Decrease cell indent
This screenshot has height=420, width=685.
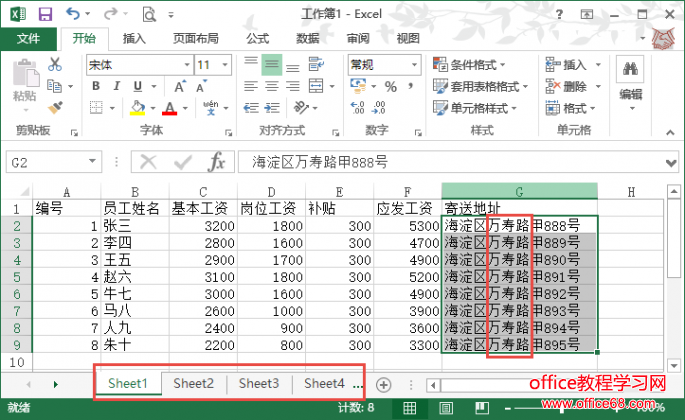(x=251, y=108)
